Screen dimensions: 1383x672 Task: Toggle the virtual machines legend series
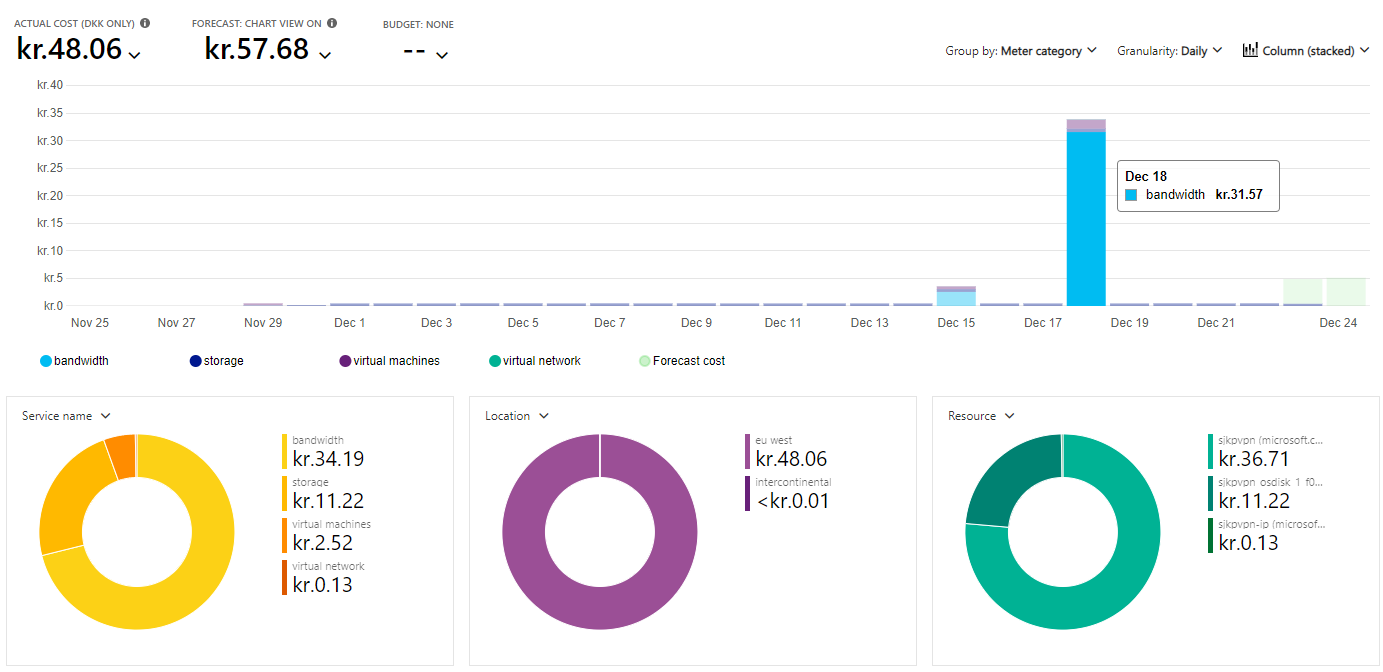tap(389, 361)
